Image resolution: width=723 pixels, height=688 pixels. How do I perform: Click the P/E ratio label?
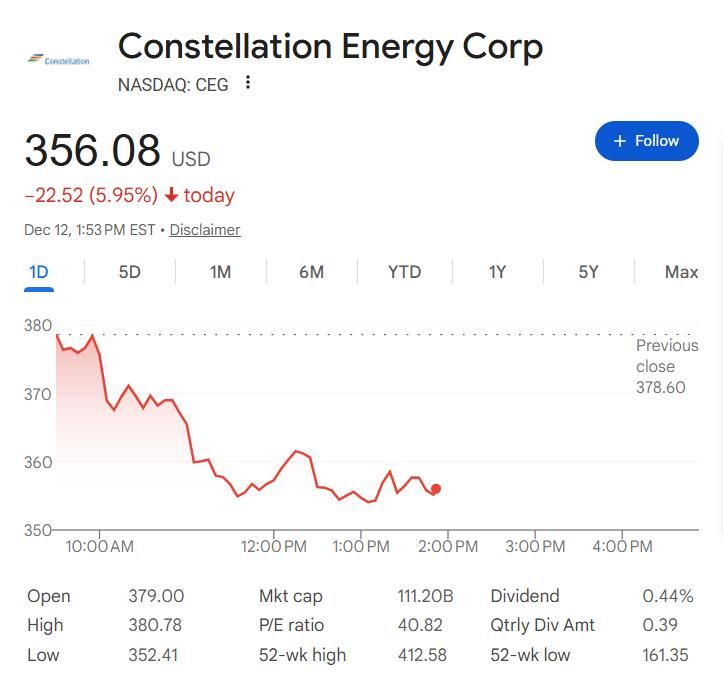[290, 625]
